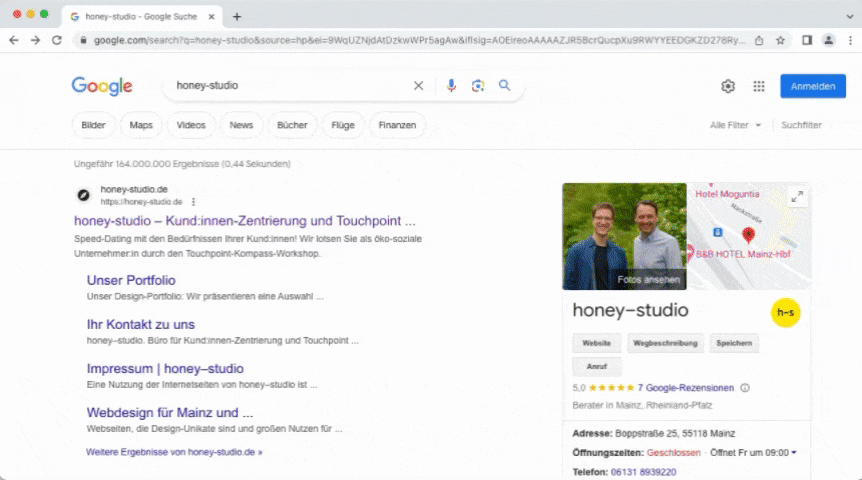The image size is (862, 480).
Task: Click the Geschlossen status text
Action: (x=673, y=453)
